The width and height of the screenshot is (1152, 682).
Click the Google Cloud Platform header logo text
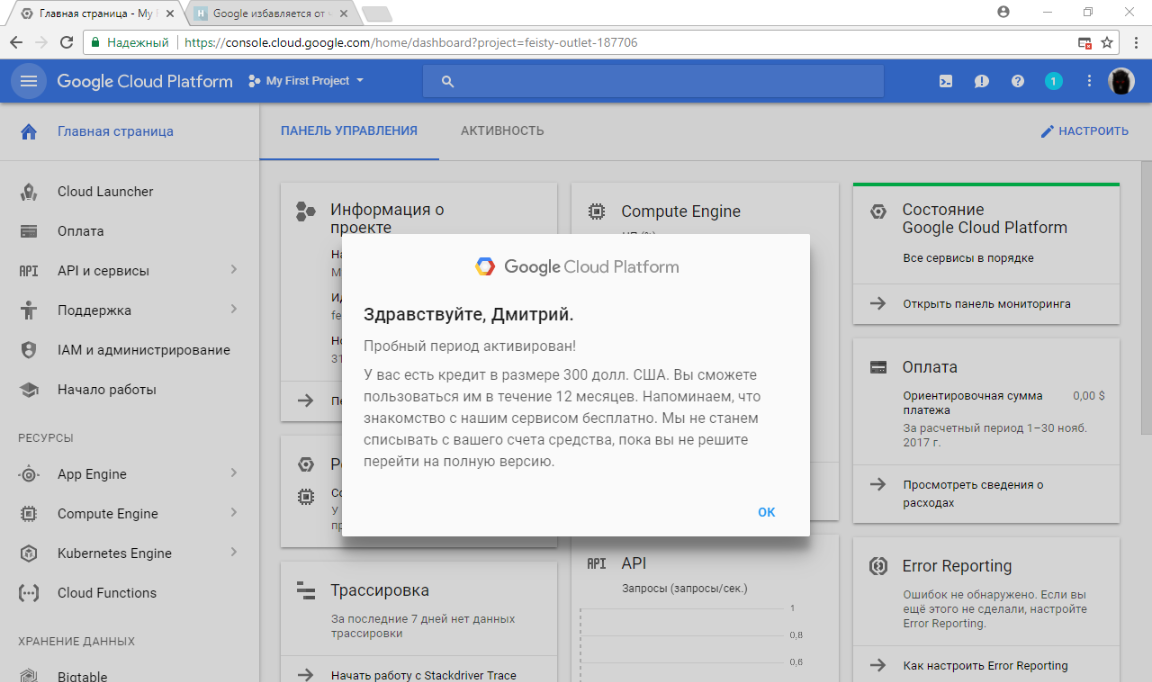[145, 82]
